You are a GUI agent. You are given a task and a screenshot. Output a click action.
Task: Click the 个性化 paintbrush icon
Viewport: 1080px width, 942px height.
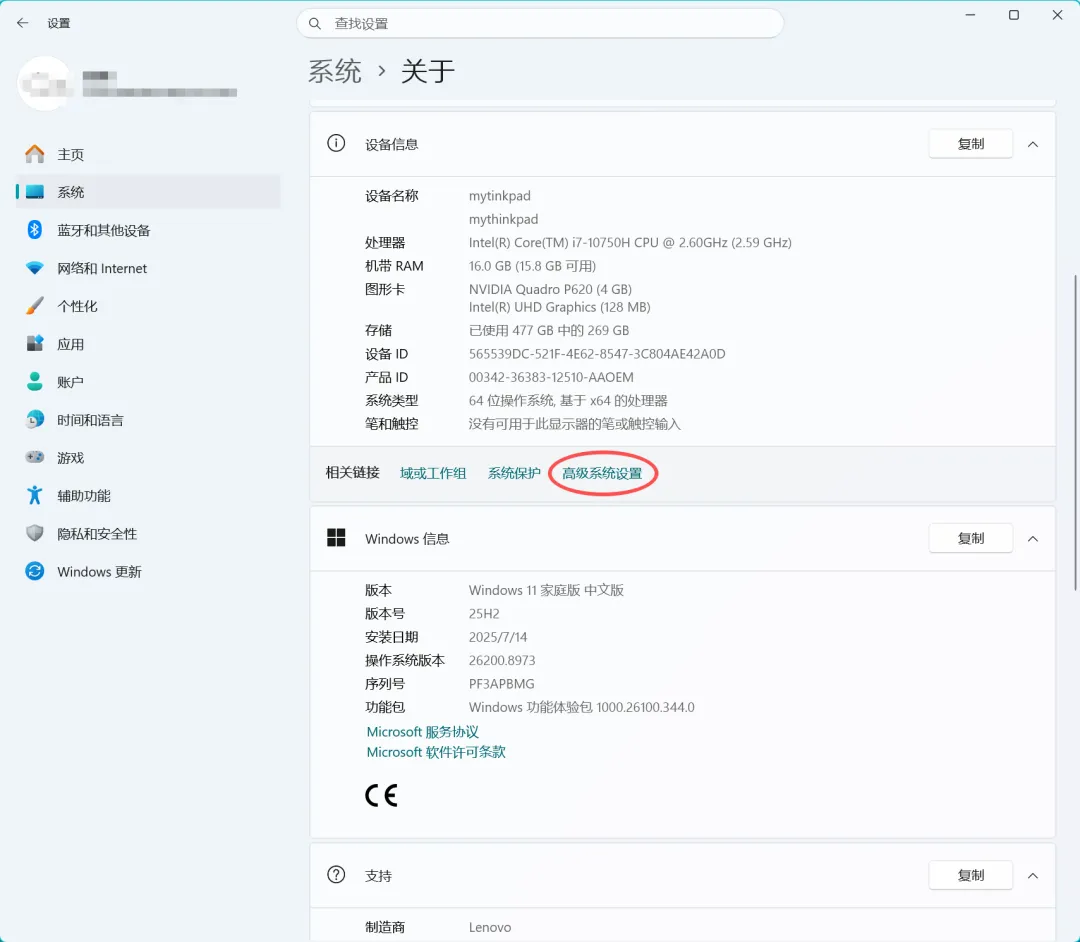point(34,306)
